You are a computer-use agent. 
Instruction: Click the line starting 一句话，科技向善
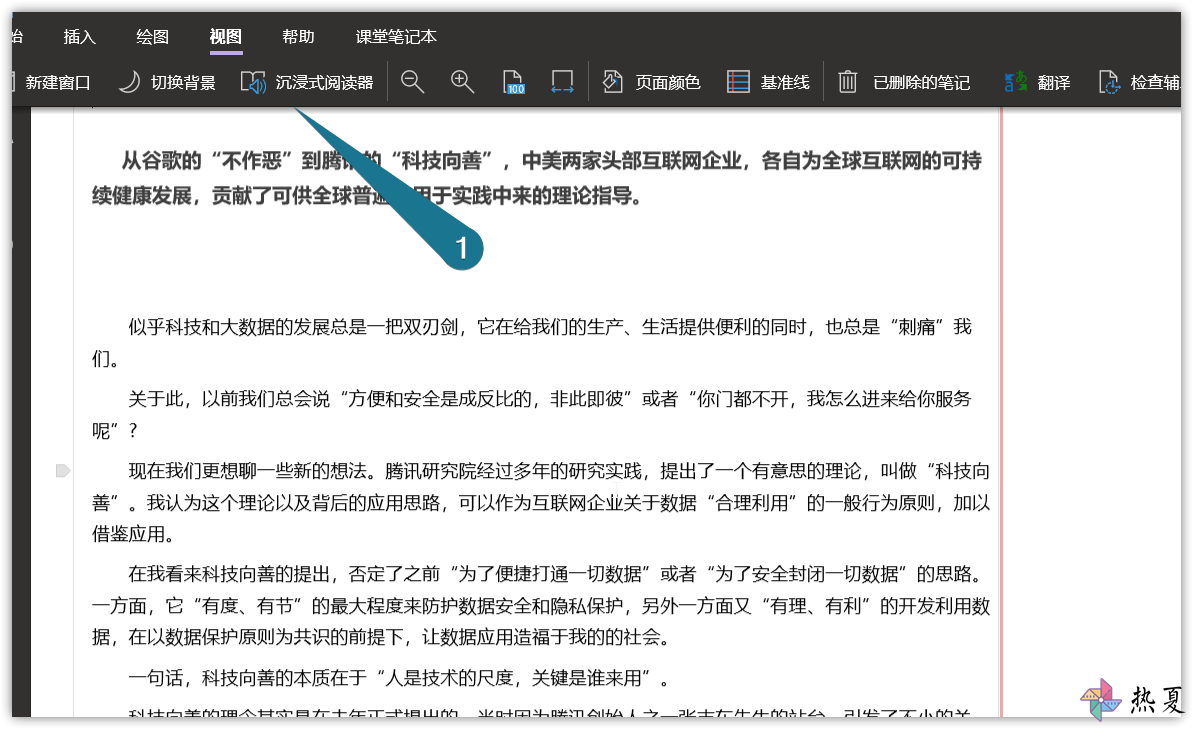pyautogui.click(x=399, y=677)
